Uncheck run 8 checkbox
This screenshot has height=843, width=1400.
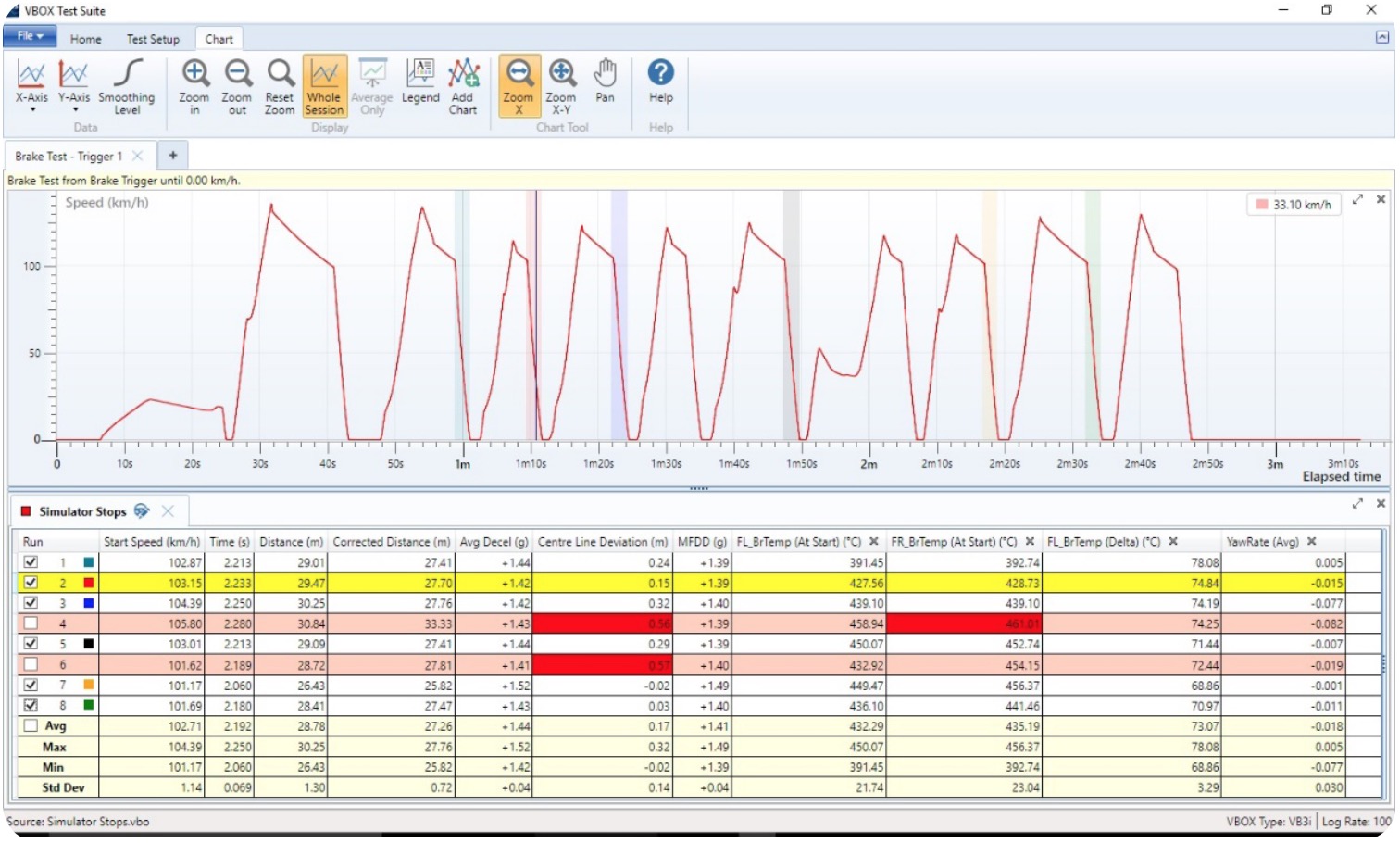click(x=31, y=705)
